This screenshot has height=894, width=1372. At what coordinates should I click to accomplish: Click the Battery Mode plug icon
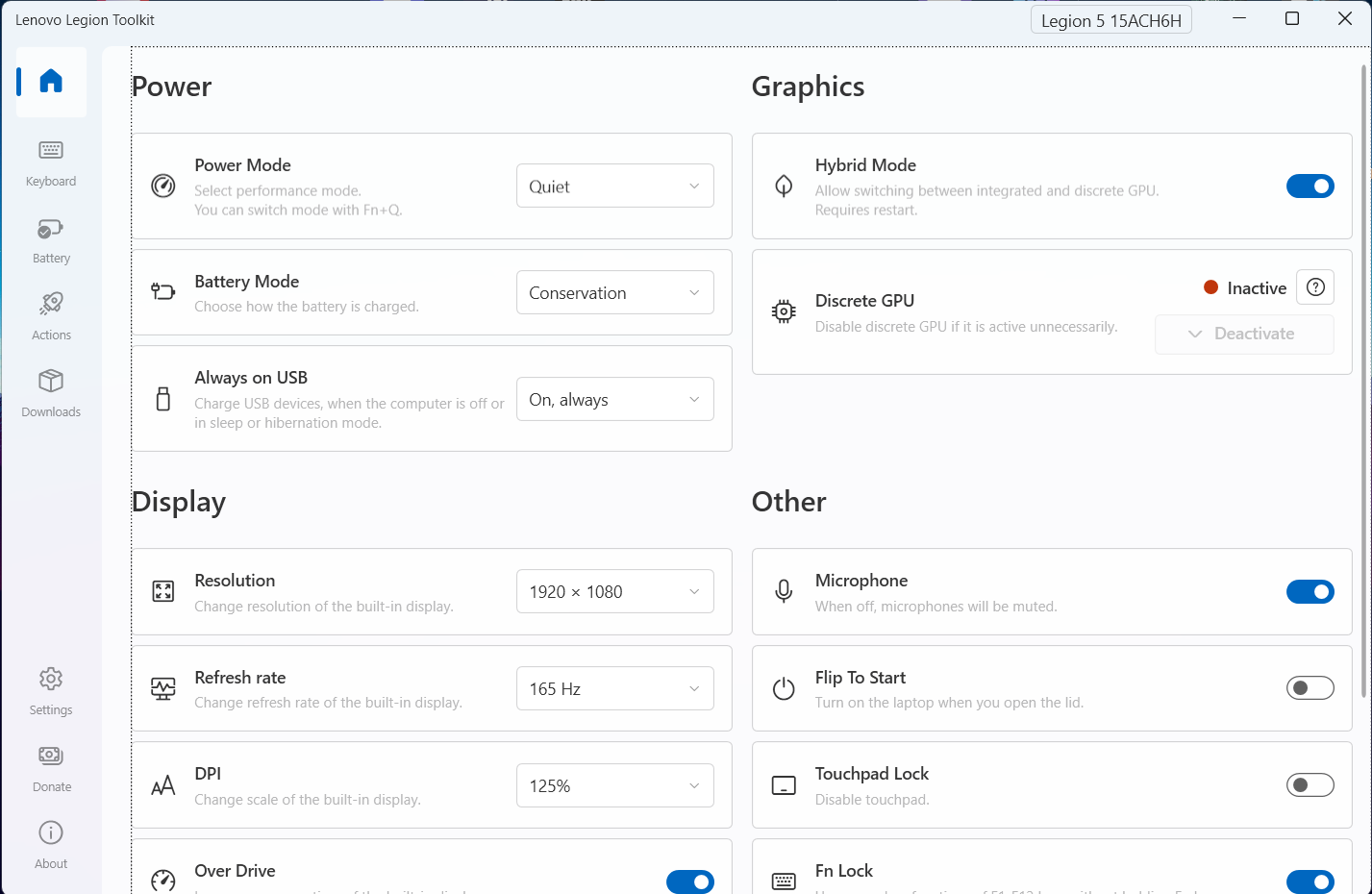coord(163,291)
